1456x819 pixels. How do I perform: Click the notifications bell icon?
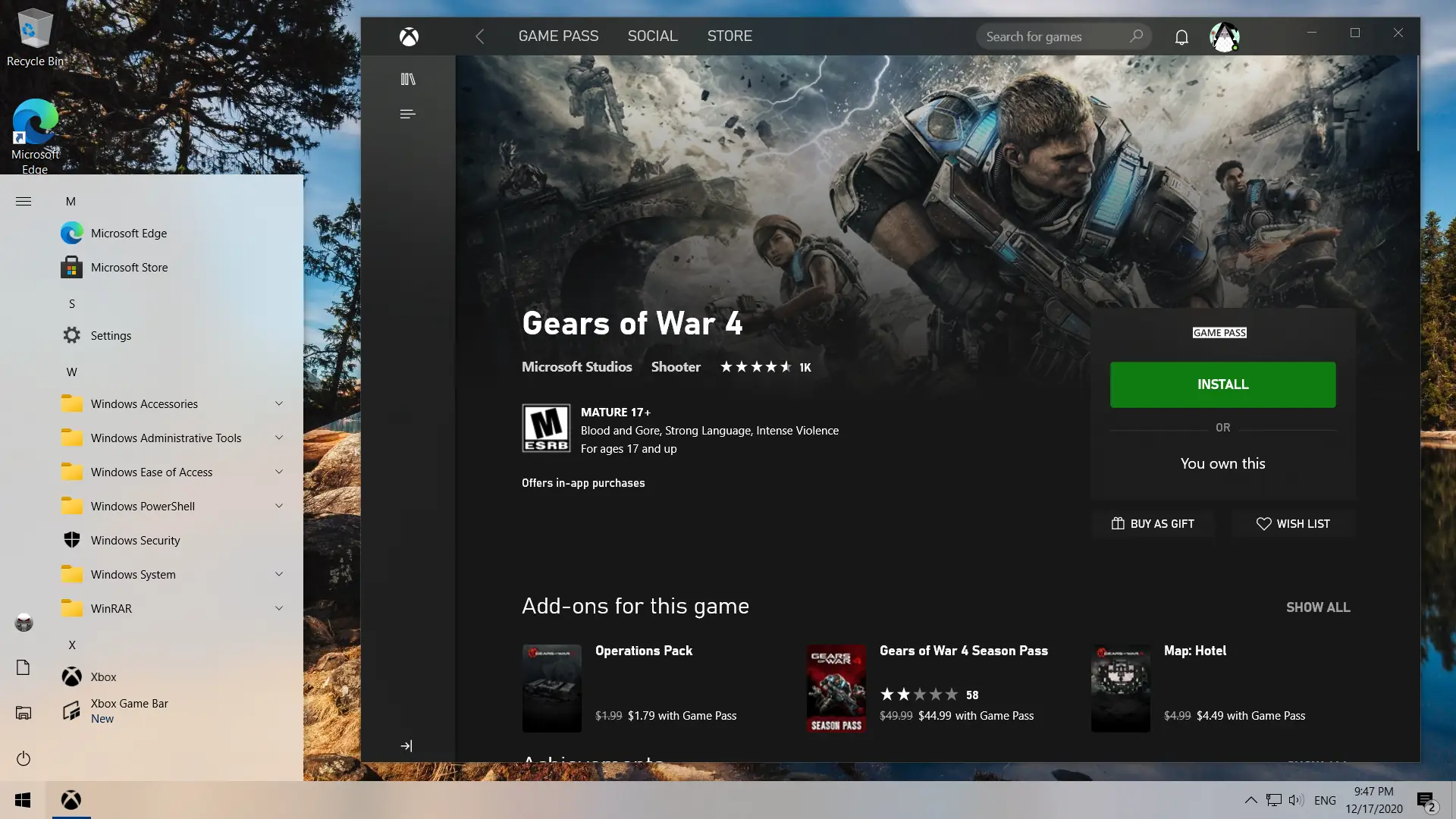tap(1181, 36)
